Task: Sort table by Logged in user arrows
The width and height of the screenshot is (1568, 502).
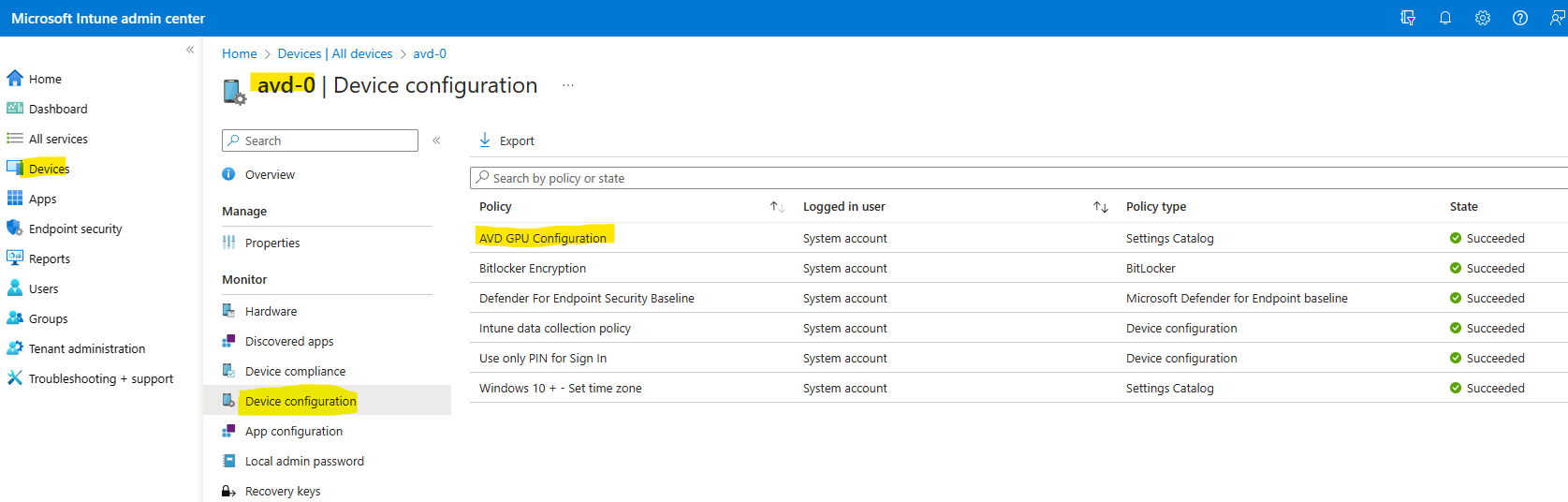Action: [x=1101, y=207]
